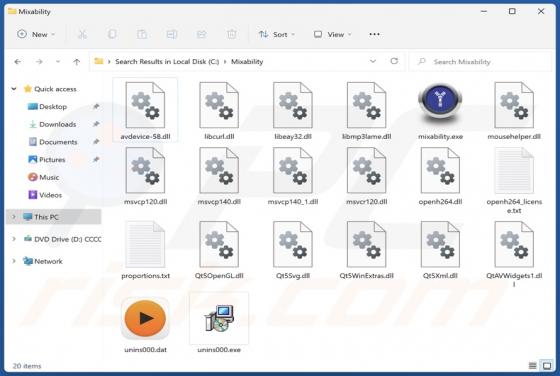Viewport: 560px width, 376px height.
Task: Select the proportions.txt file icon
Action: point(145,244)
